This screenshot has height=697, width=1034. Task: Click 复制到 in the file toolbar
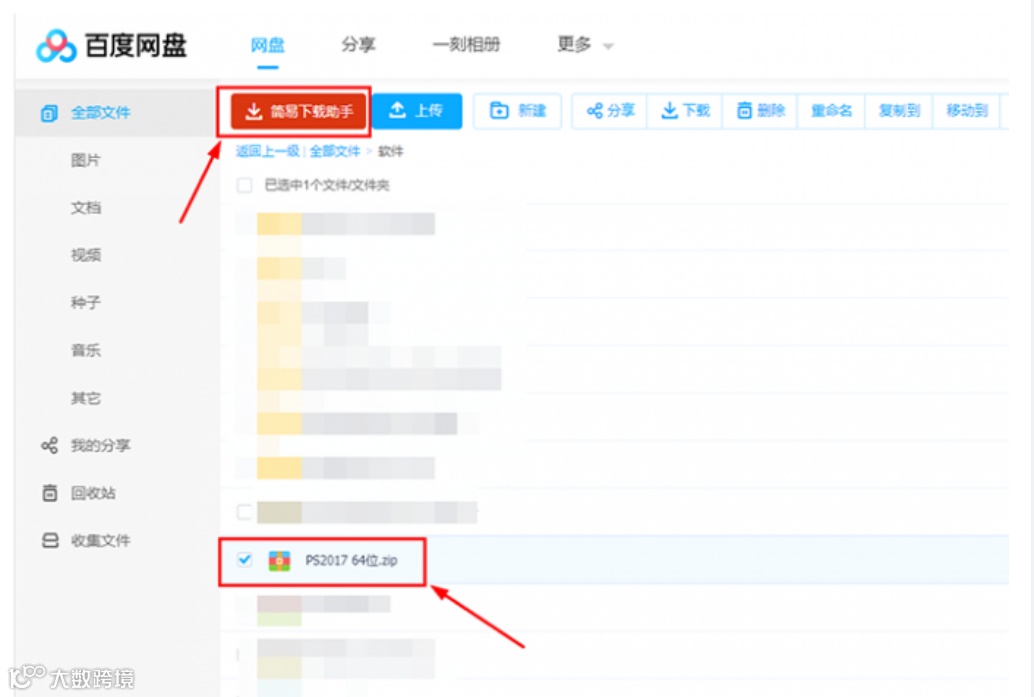899,111
